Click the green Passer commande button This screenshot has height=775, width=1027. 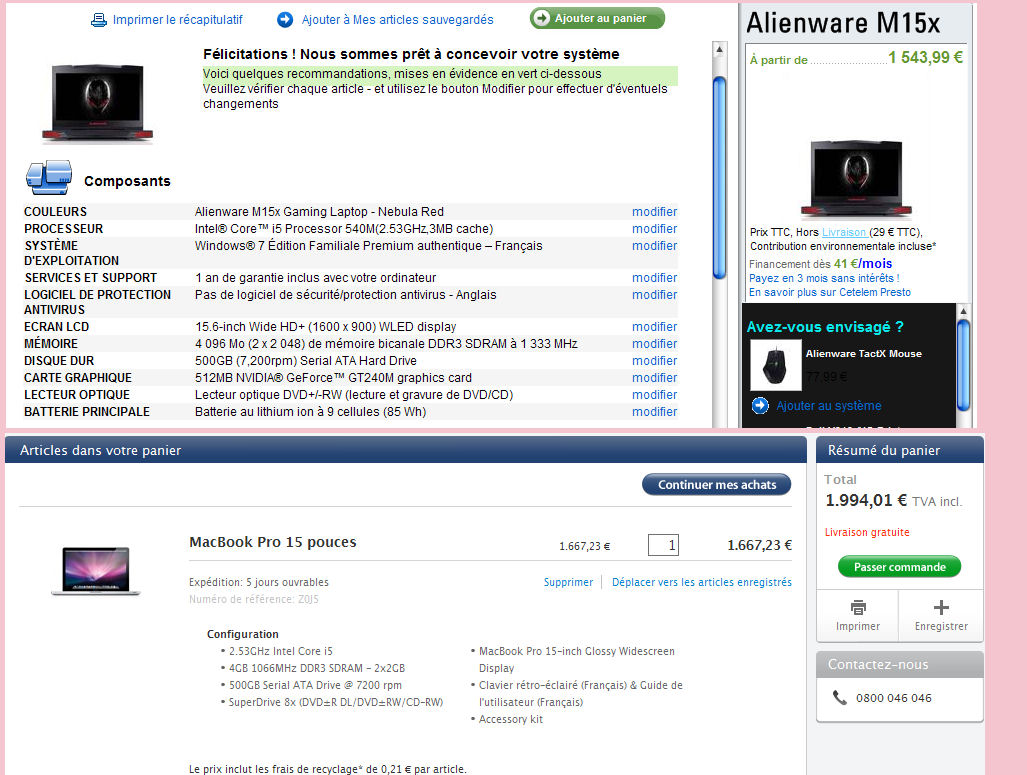coord(899,567)
